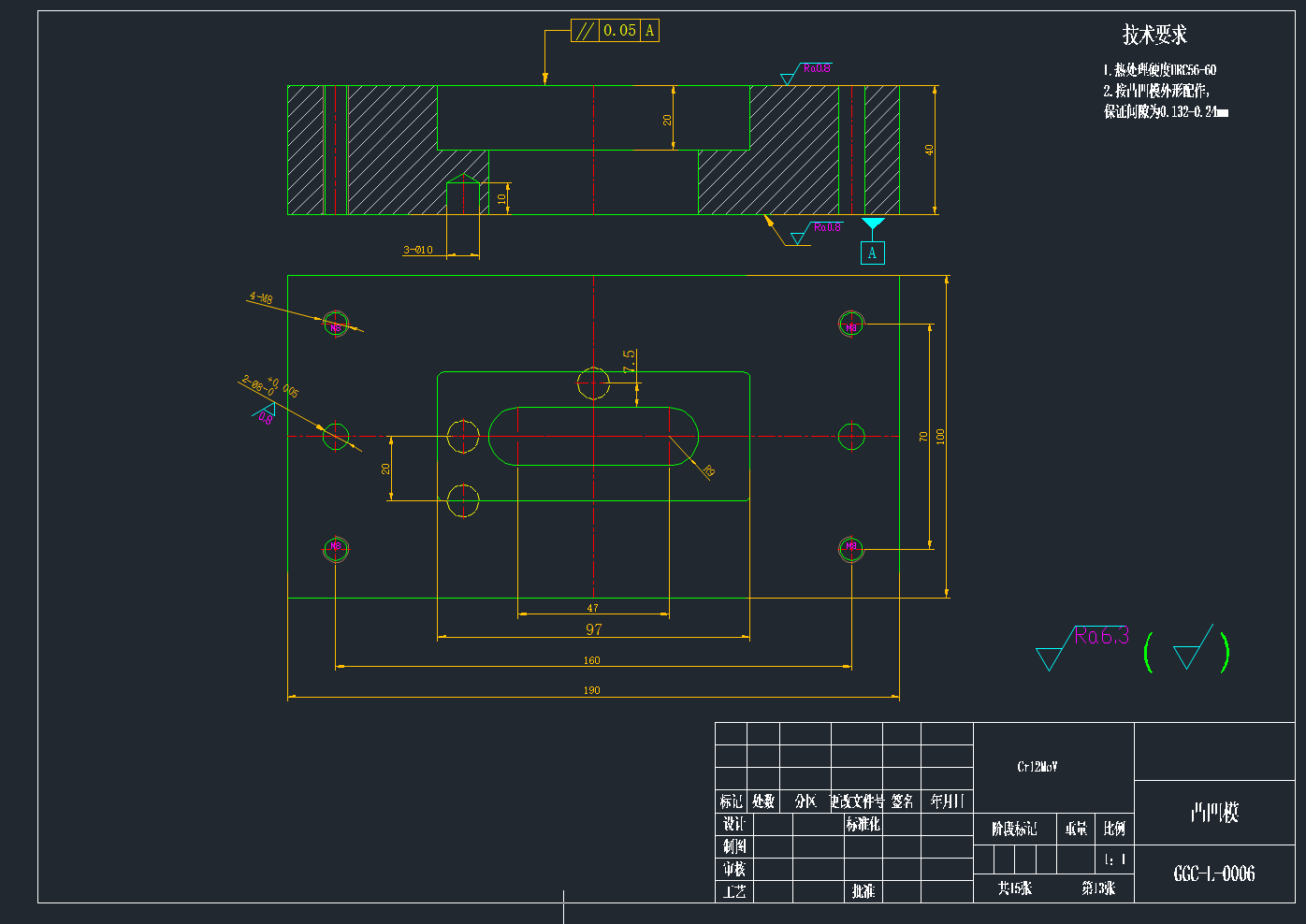Screen dimensions: 1306x924
Task: Click the drawing number "GGC-L-0006"
Action: click(x=1214, y=873)
